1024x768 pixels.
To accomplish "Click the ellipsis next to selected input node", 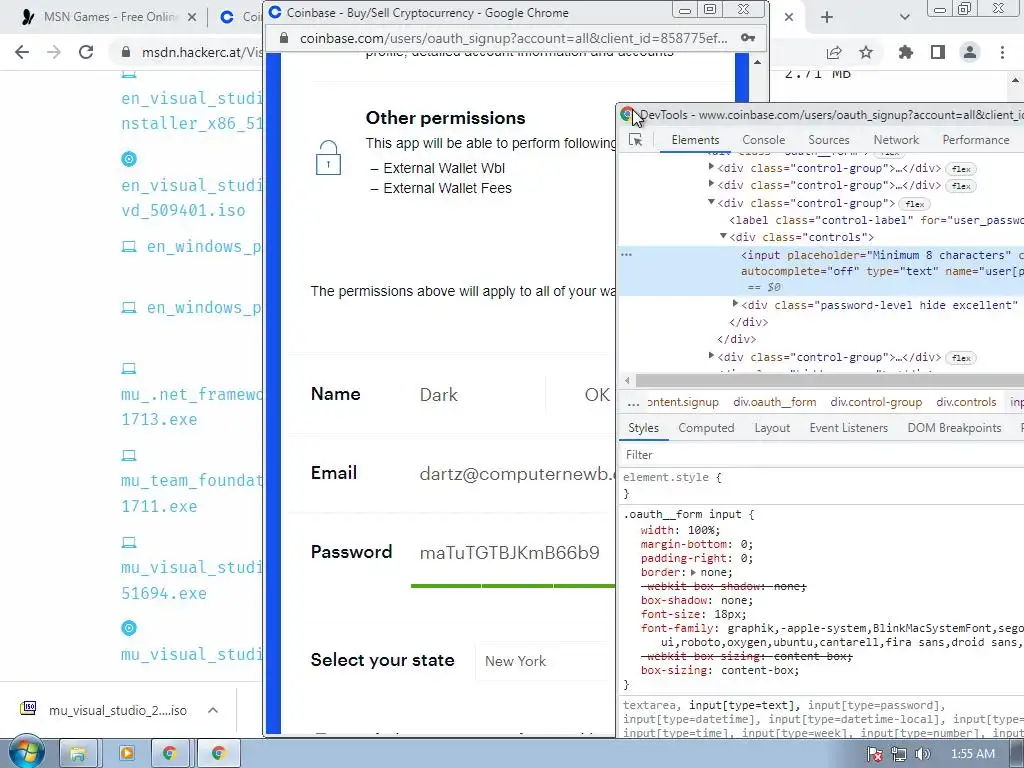I will click(626, 255).
